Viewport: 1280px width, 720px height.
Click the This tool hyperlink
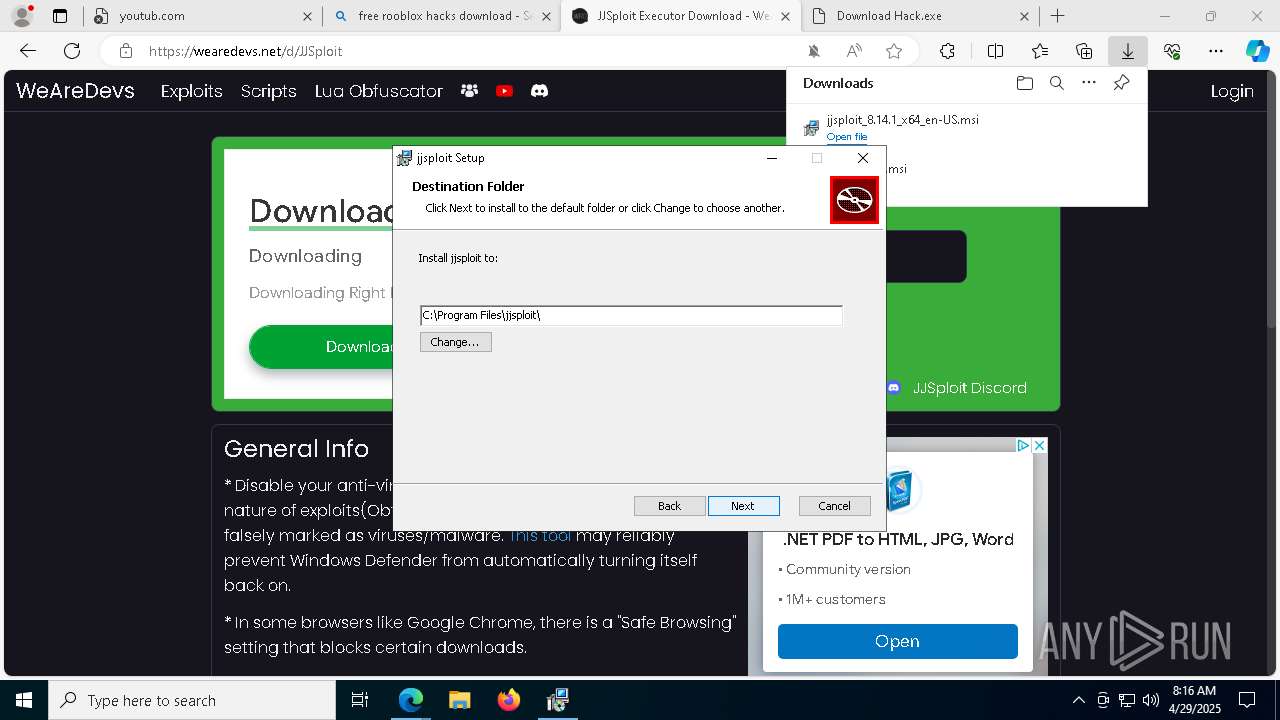point(540,536)
